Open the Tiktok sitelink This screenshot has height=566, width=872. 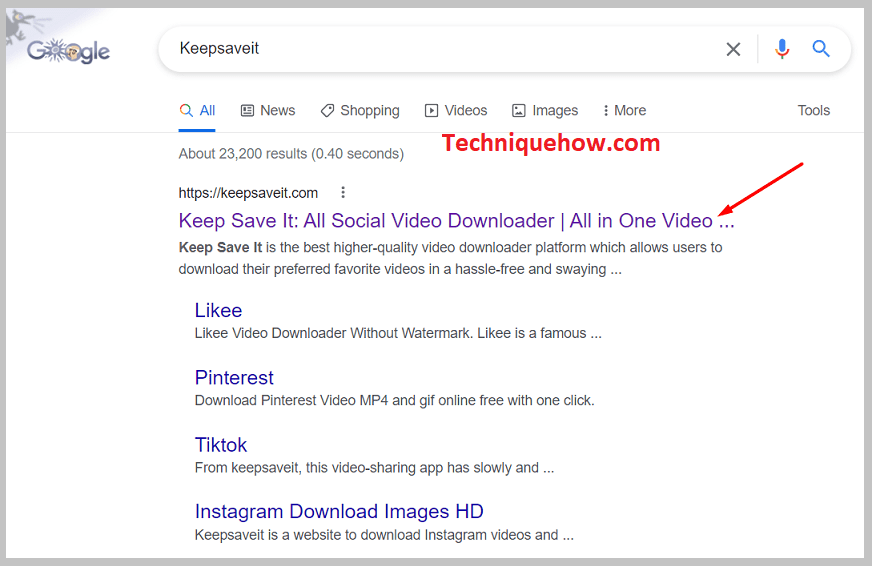pos(221,445)
